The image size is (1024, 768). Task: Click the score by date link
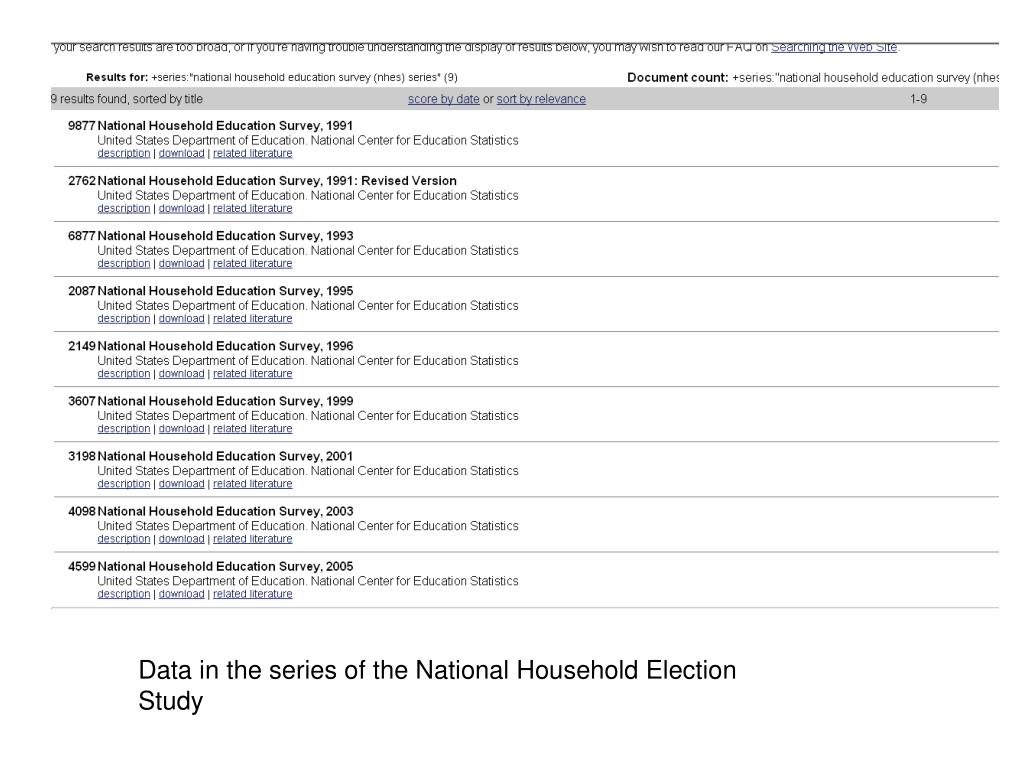tap(443, 99)
